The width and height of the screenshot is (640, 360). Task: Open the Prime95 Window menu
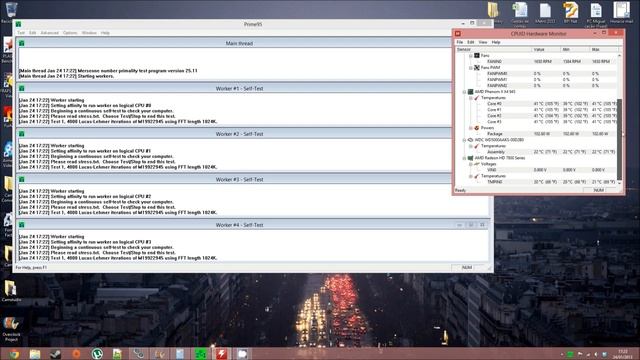(89, 33)
